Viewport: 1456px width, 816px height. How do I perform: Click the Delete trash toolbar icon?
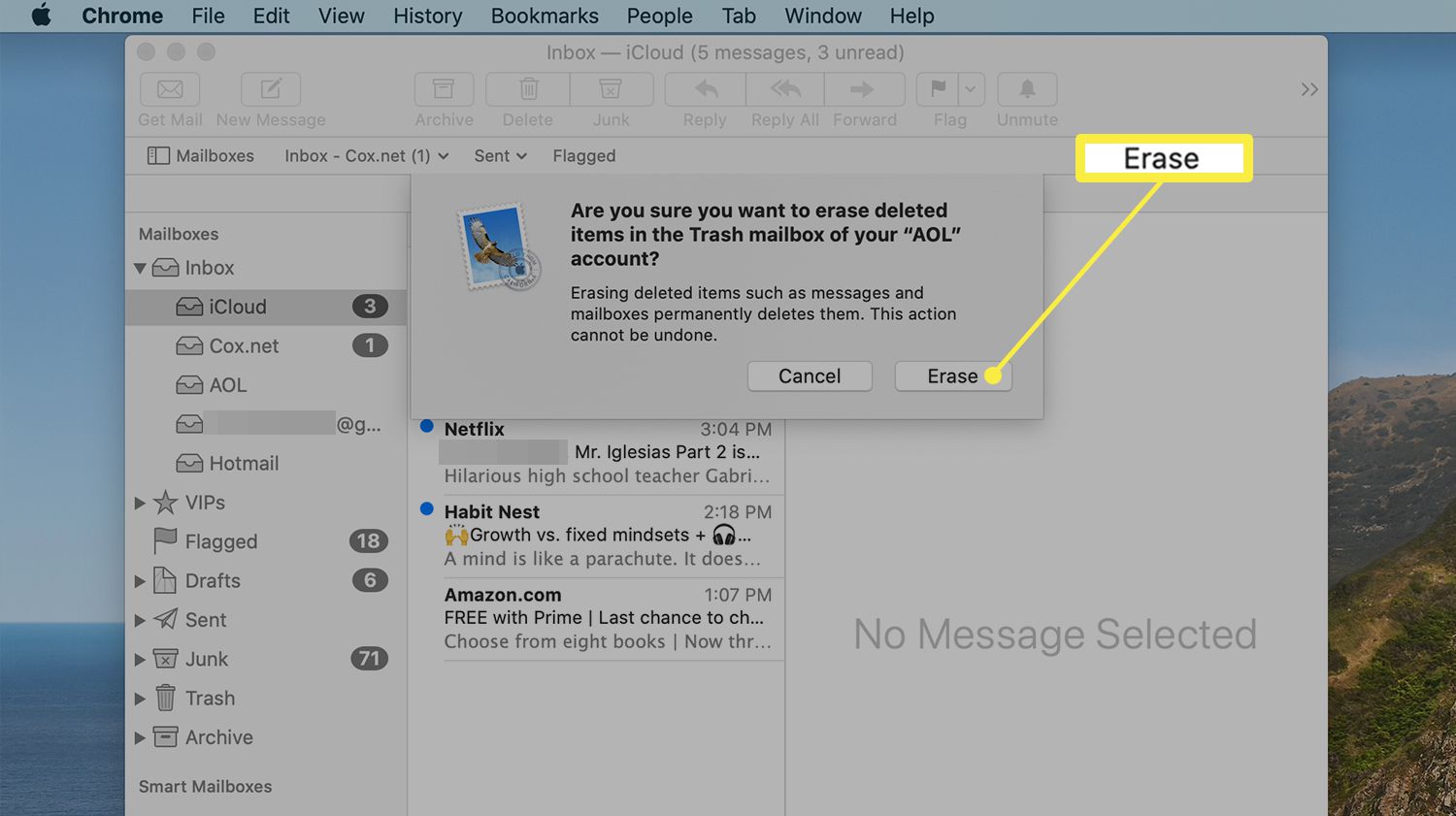point(528,89)
